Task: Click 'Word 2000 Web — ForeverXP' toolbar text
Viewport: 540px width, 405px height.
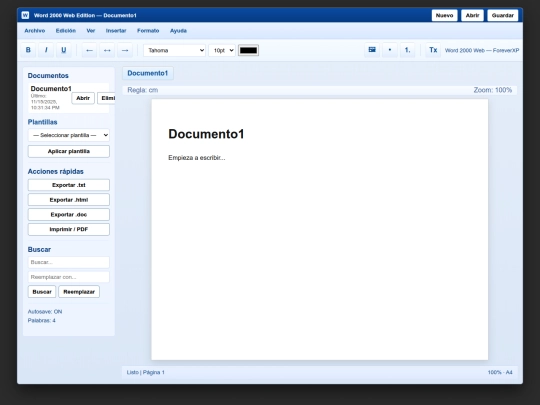Action: click(x=482, y=50)
